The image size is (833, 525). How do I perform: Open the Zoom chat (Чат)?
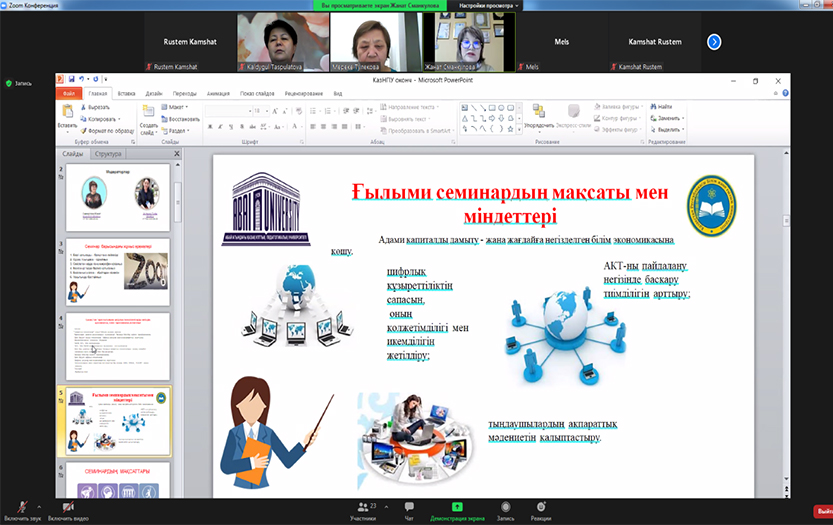[x=409, y=510]
